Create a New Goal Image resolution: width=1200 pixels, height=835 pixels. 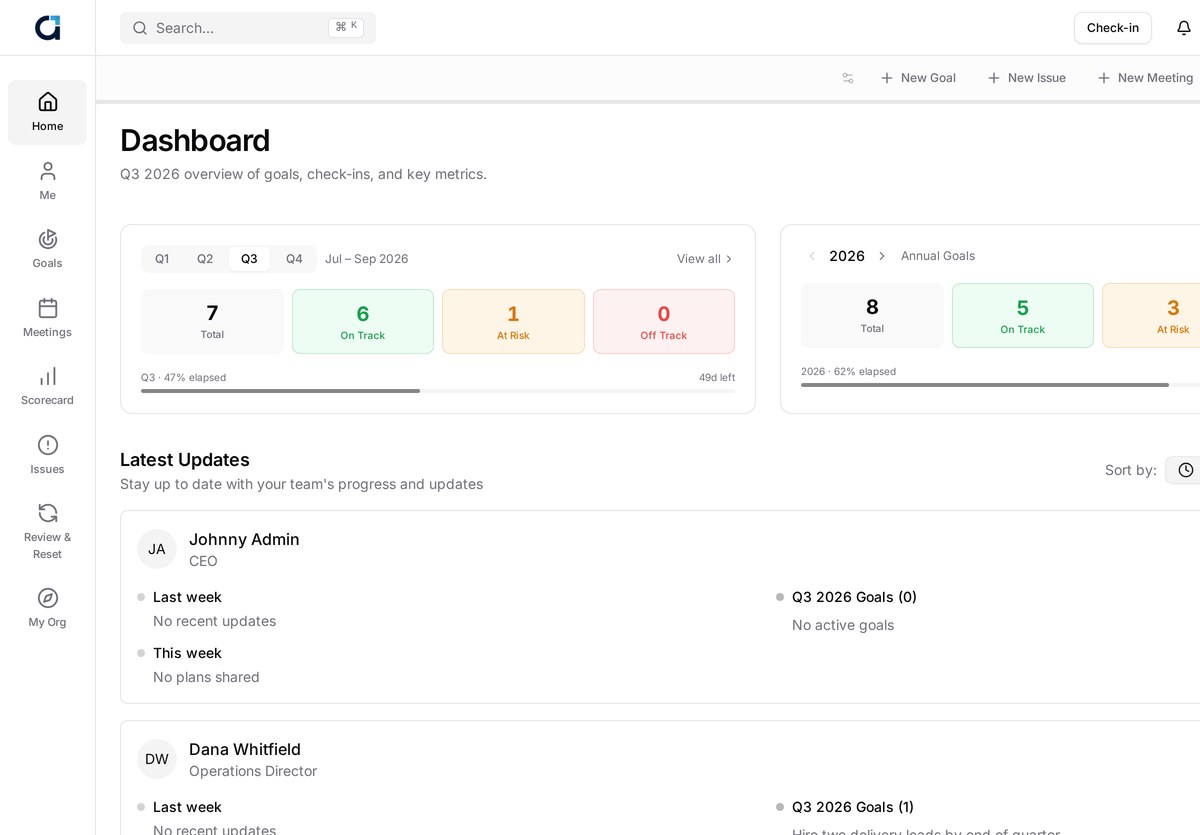918,78
